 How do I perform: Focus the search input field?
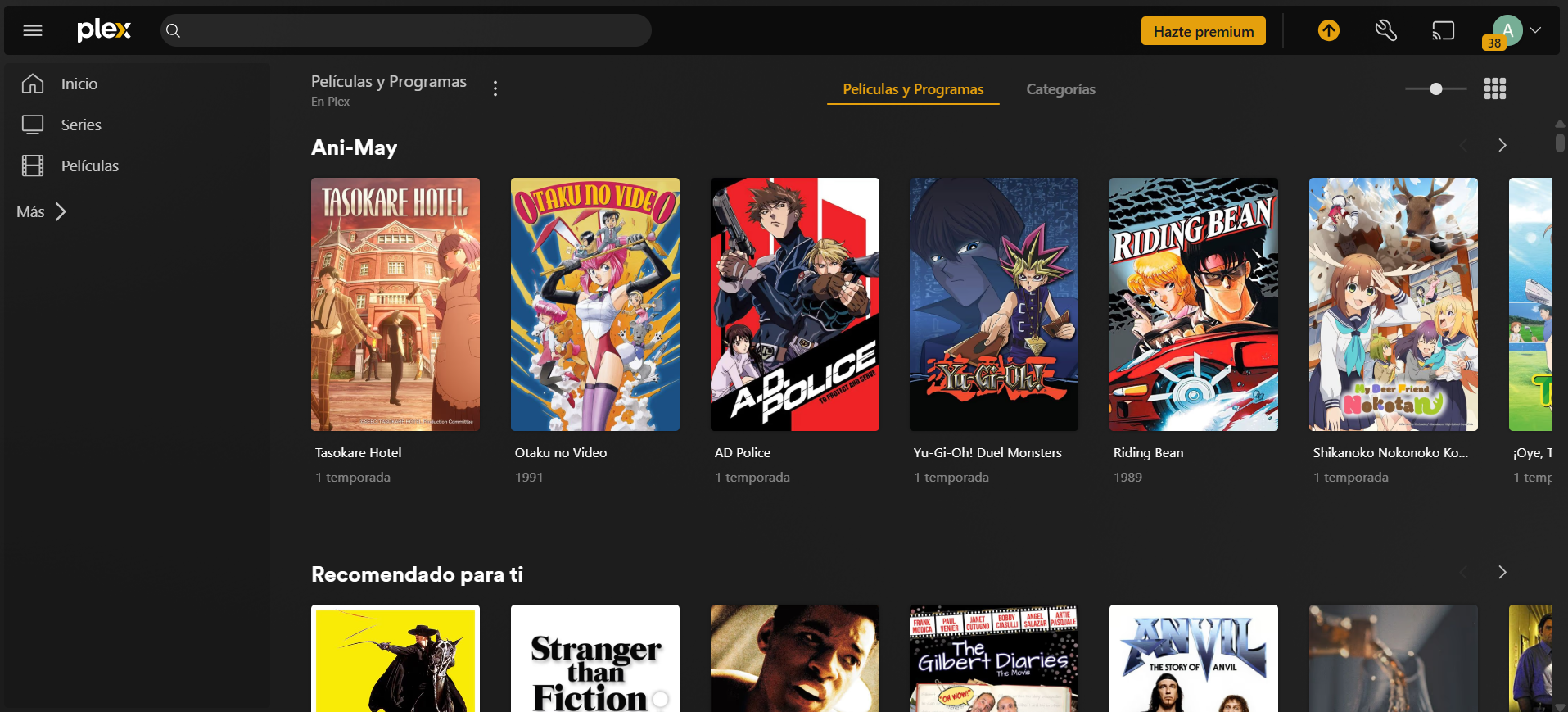[x=406, y=31]
